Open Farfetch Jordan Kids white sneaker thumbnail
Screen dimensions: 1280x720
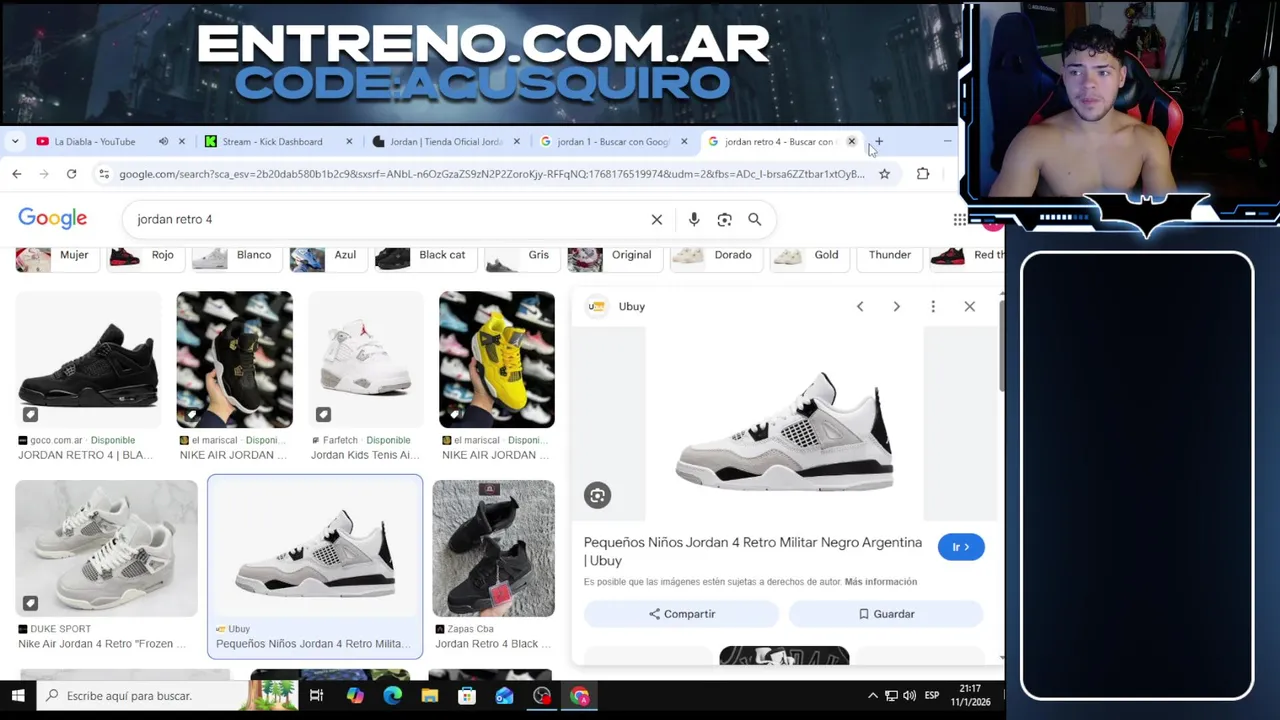pos(366,360)
